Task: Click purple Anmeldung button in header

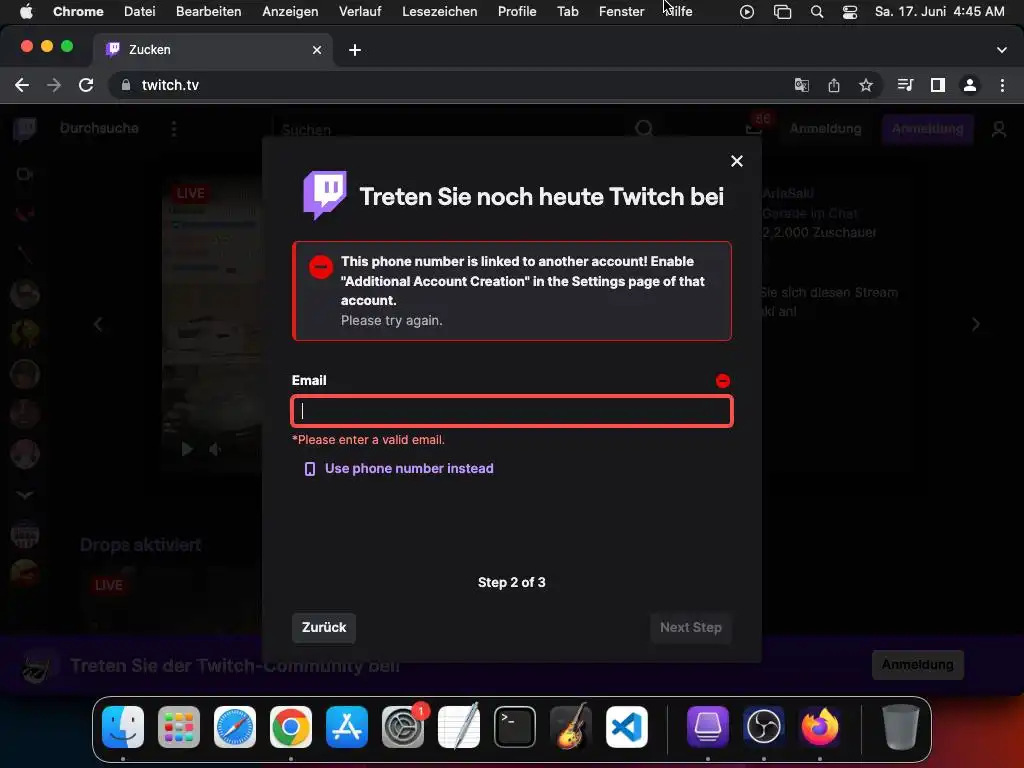Action: click(927, 129)
